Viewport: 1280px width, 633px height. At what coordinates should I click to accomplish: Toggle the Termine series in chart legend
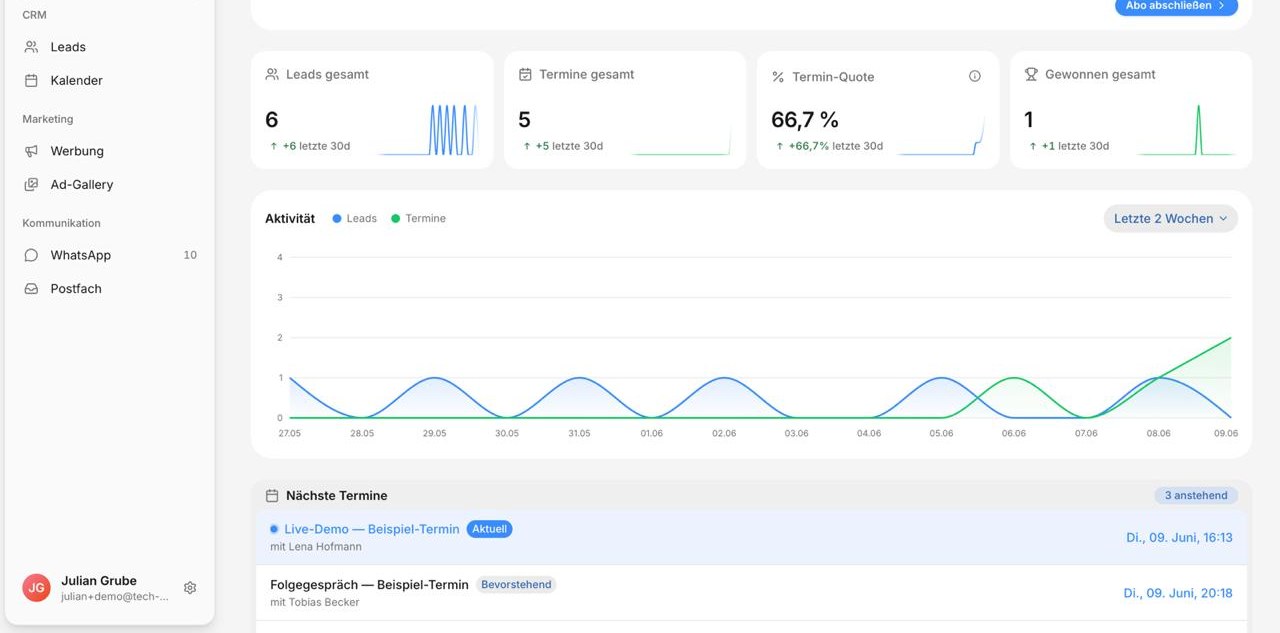(419, 218)
